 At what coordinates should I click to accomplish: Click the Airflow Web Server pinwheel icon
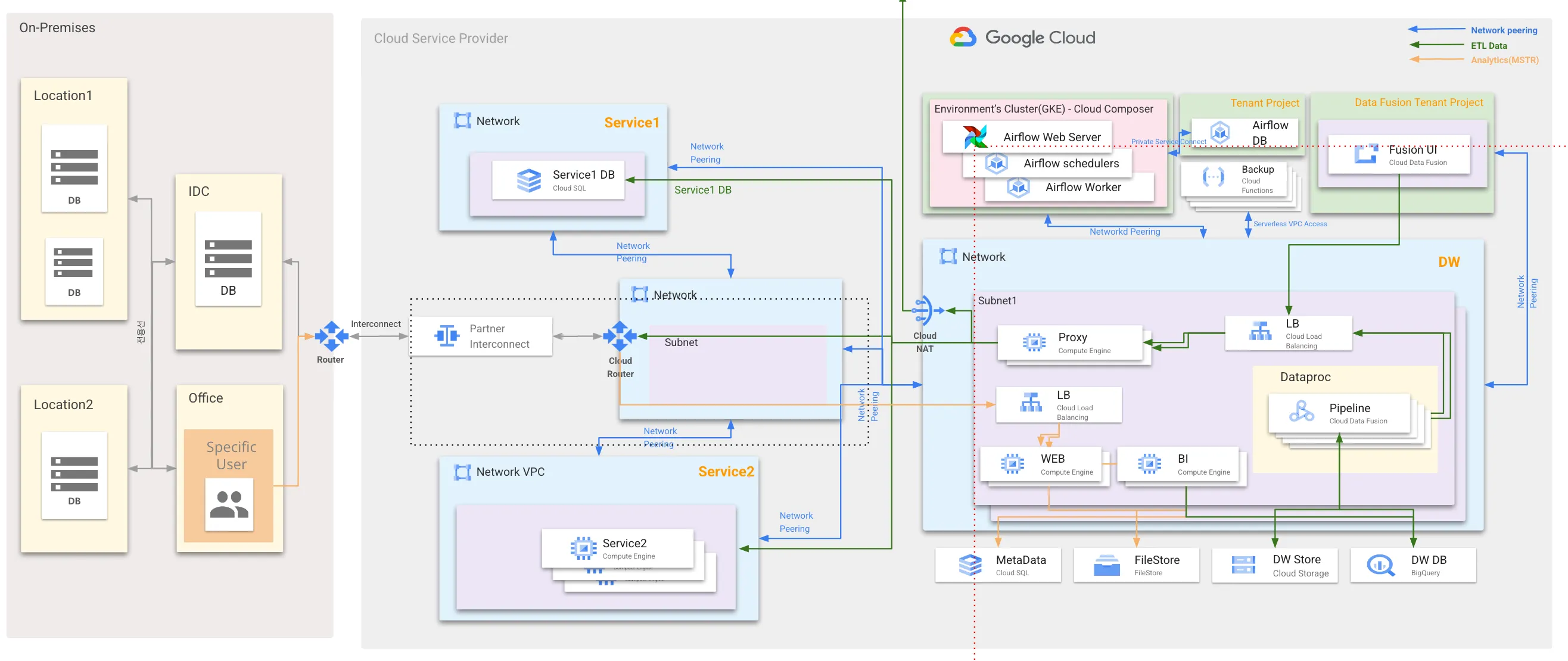tap(975, 137)
